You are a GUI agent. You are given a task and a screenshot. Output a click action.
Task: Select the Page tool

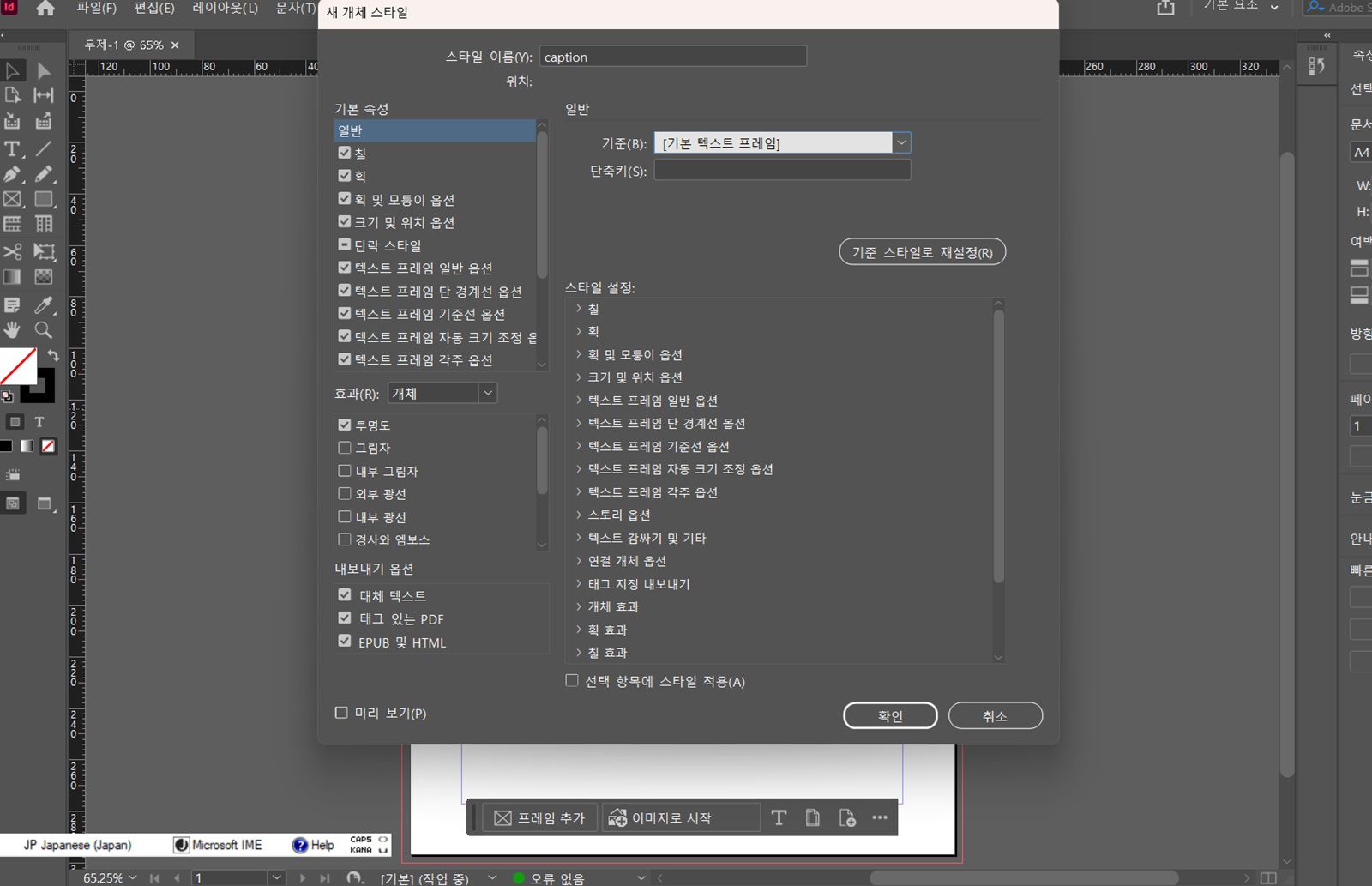click(13, 95)
